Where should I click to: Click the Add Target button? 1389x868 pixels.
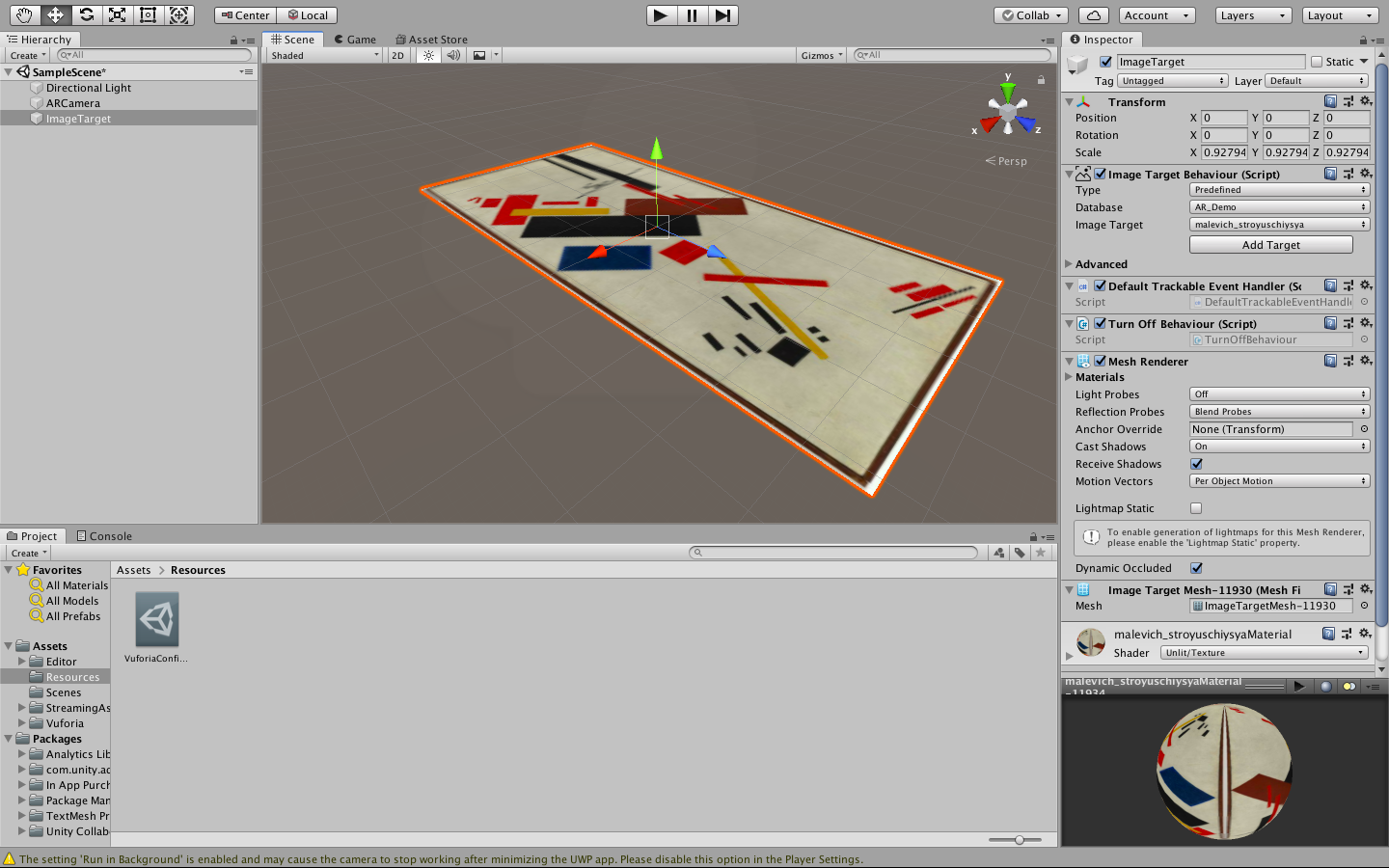pyautogui.click(x=1271, y=245)
